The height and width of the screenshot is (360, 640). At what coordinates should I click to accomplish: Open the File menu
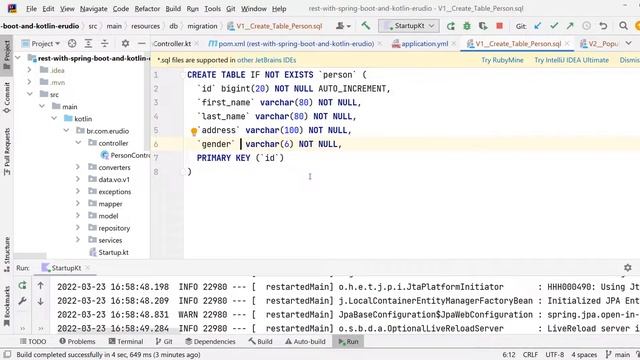pyautogui.click(x=31, y=9)
